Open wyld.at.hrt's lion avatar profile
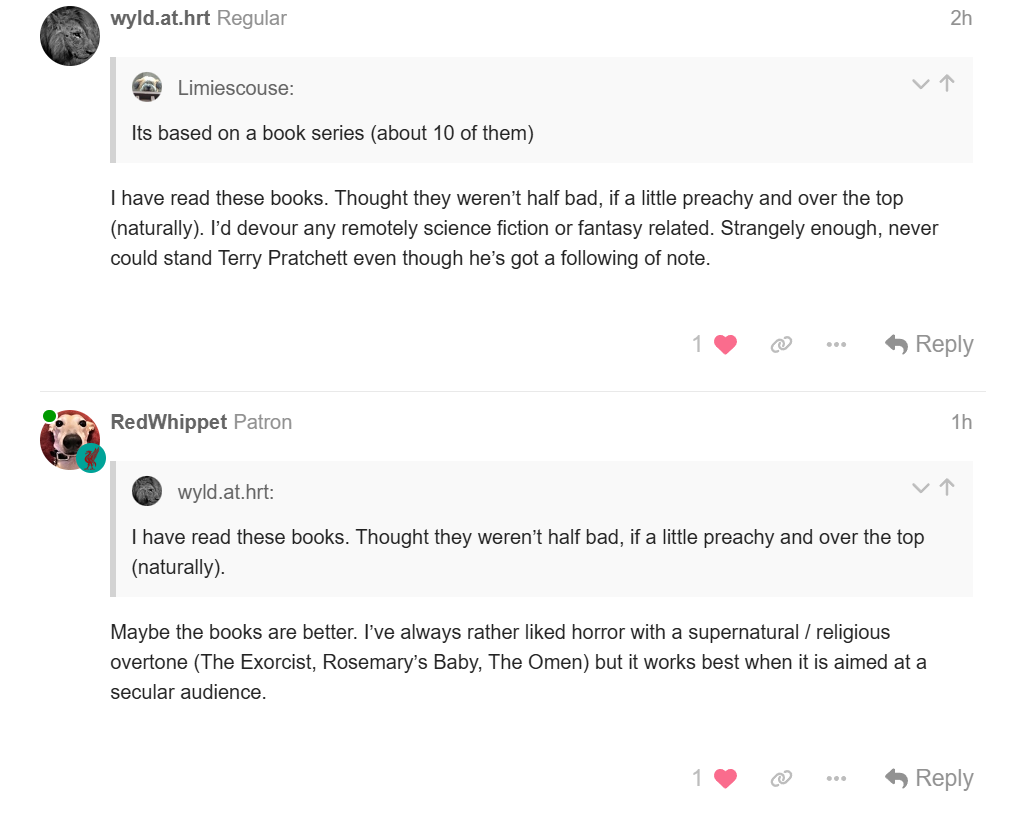 pos(70,36)
